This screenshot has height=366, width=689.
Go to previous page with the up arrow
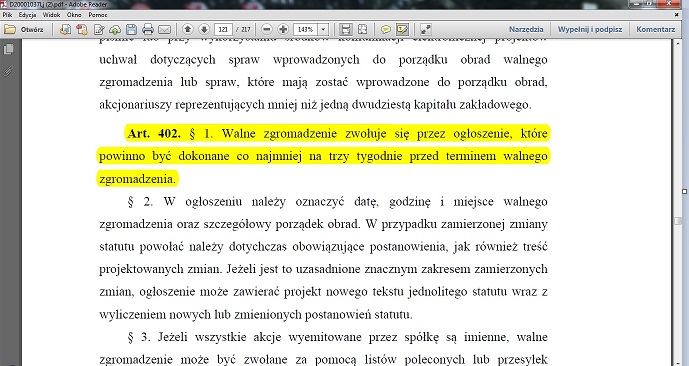[x=188, y=29]
